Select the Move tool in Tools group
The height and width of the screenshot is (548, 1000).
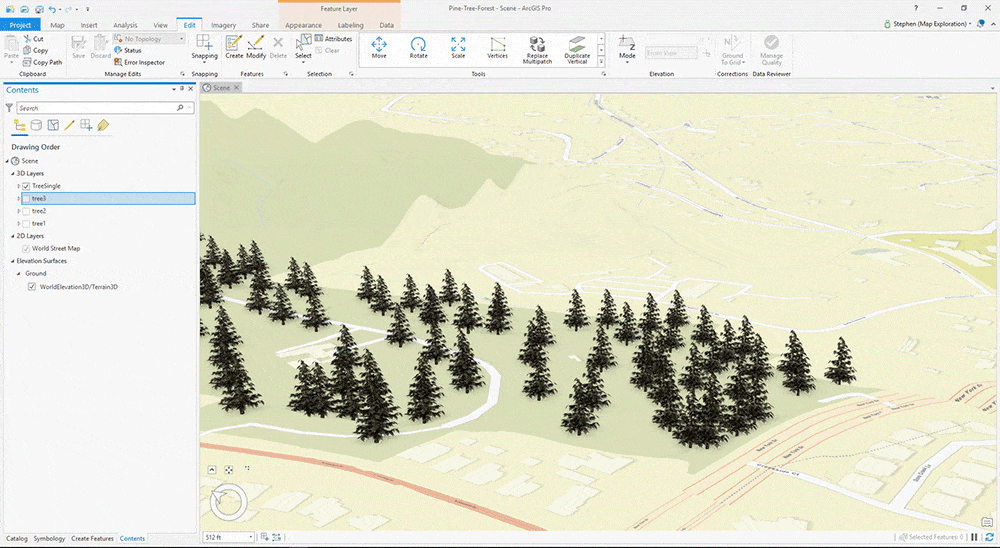click(379, 47)
